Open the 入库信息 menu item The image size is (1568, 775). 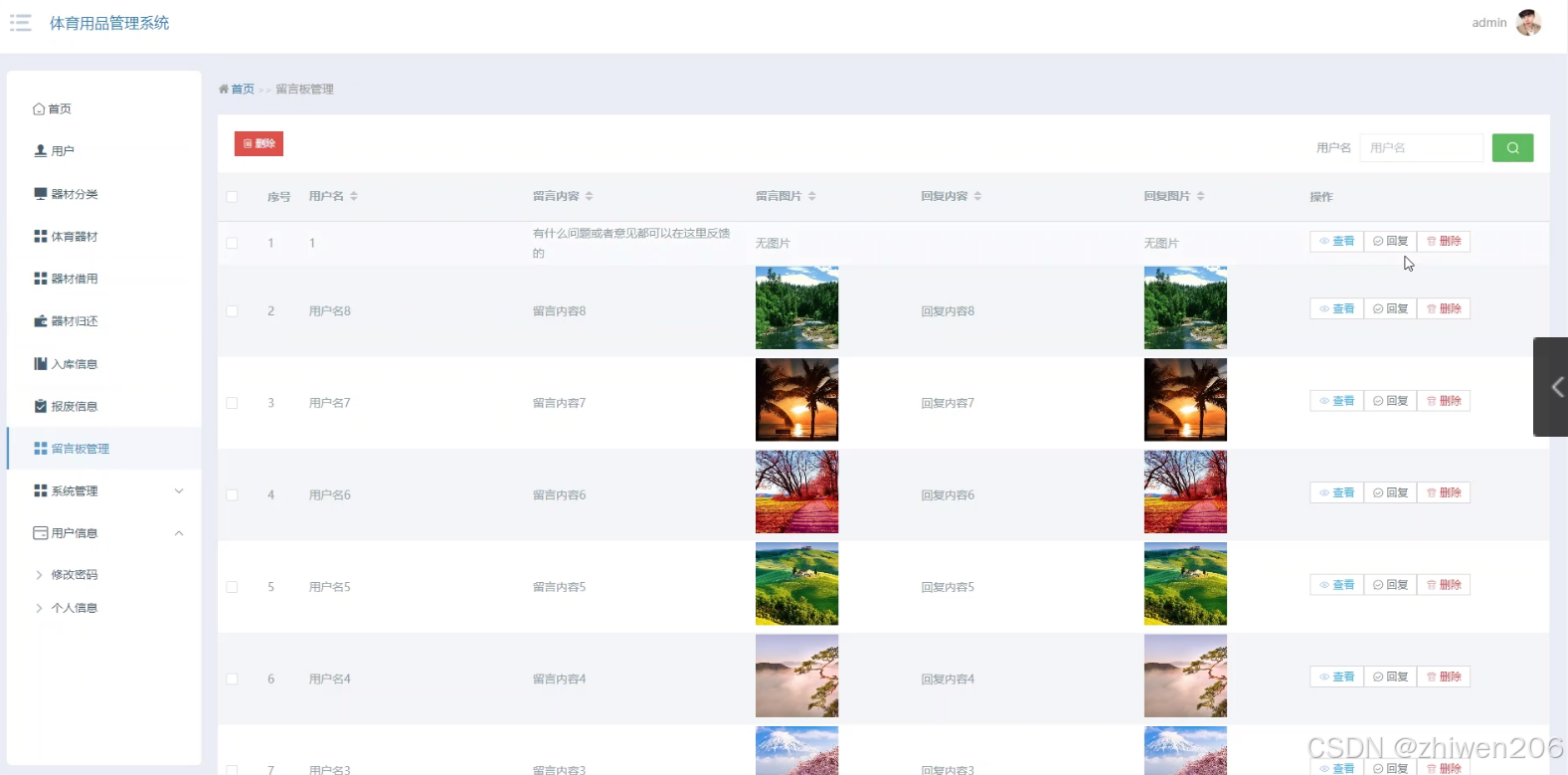point(103,363)
